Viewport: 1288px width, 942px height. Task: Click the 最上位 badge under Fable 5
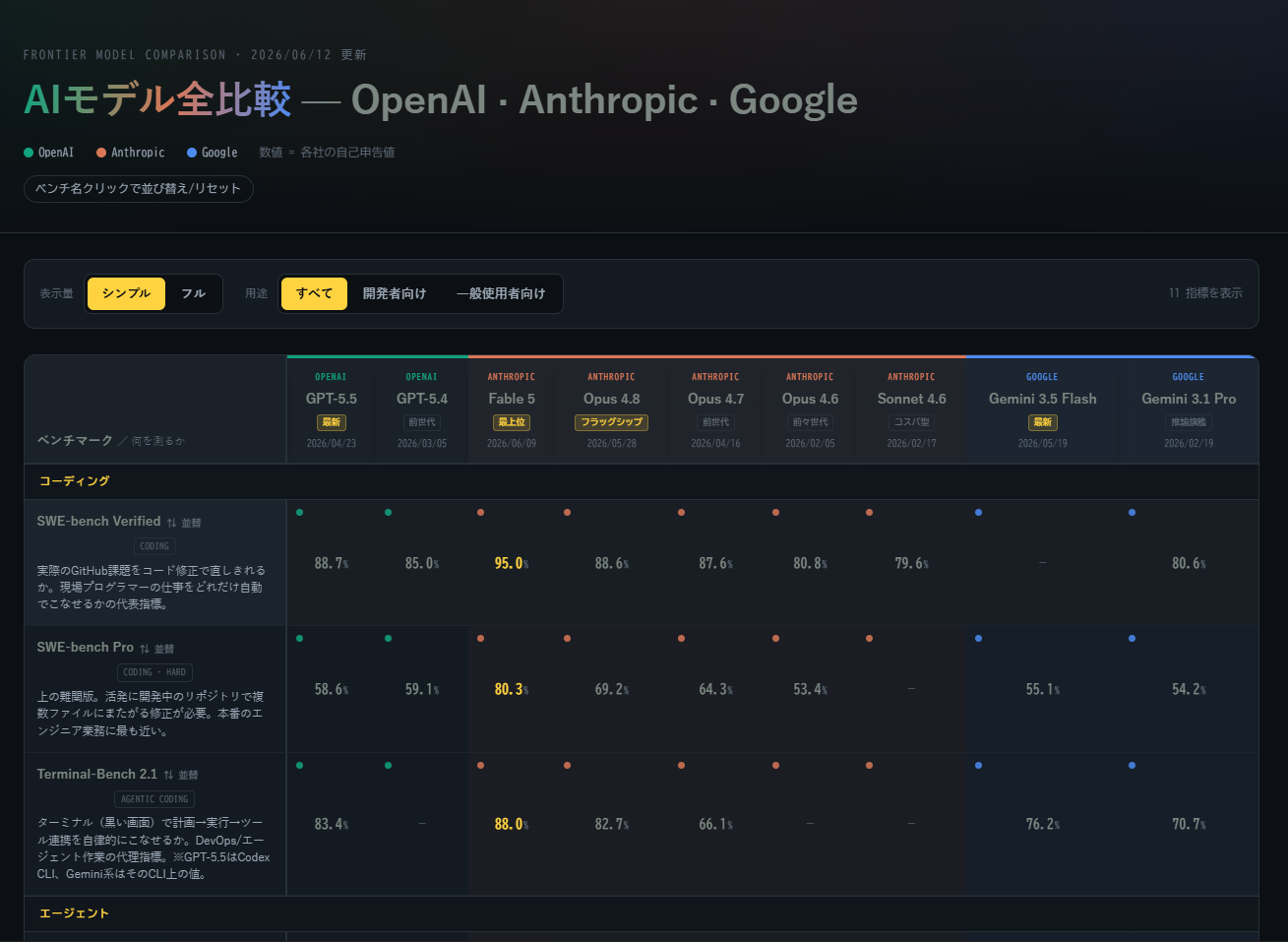click(x=512, y=422)
